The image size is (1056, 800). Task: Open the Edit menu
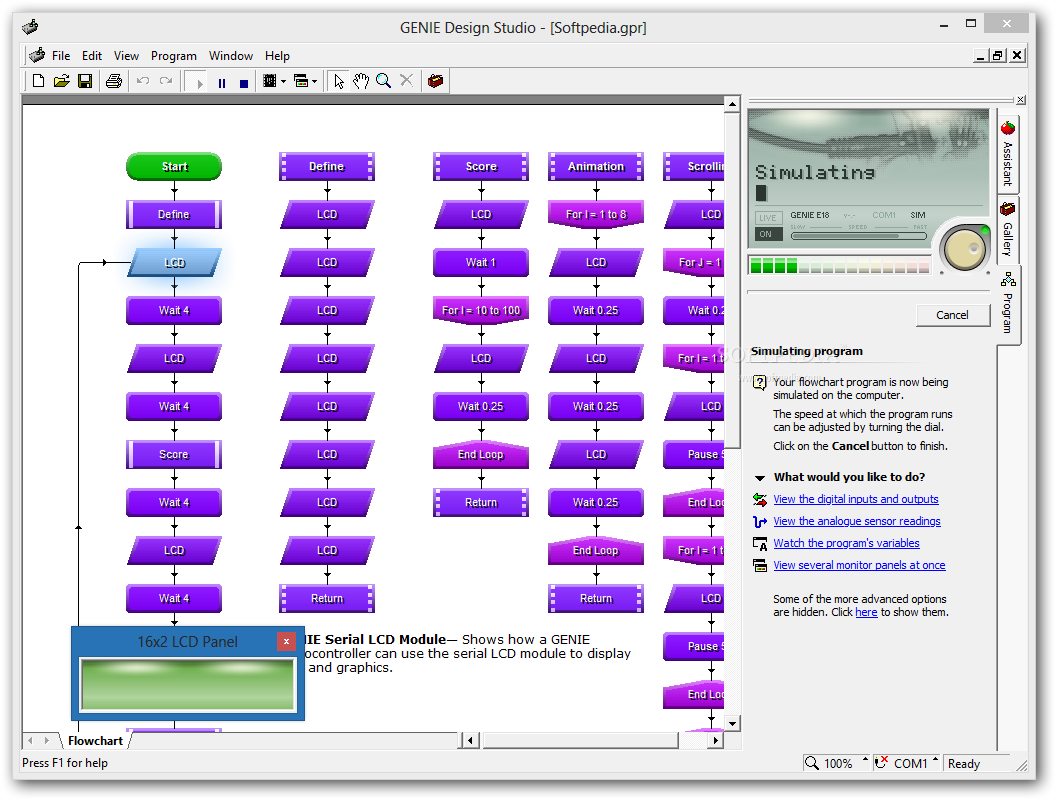(92, 56)
